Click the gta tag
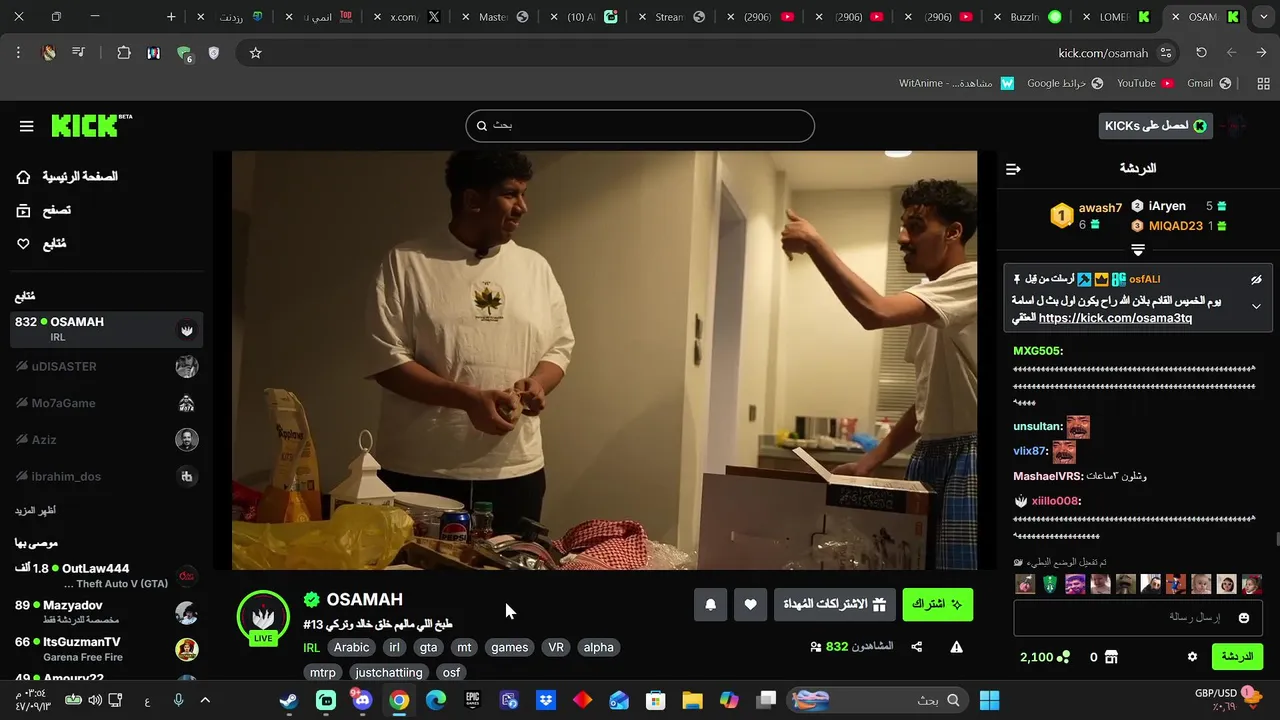1280x720 pixels. coord(428,647)
